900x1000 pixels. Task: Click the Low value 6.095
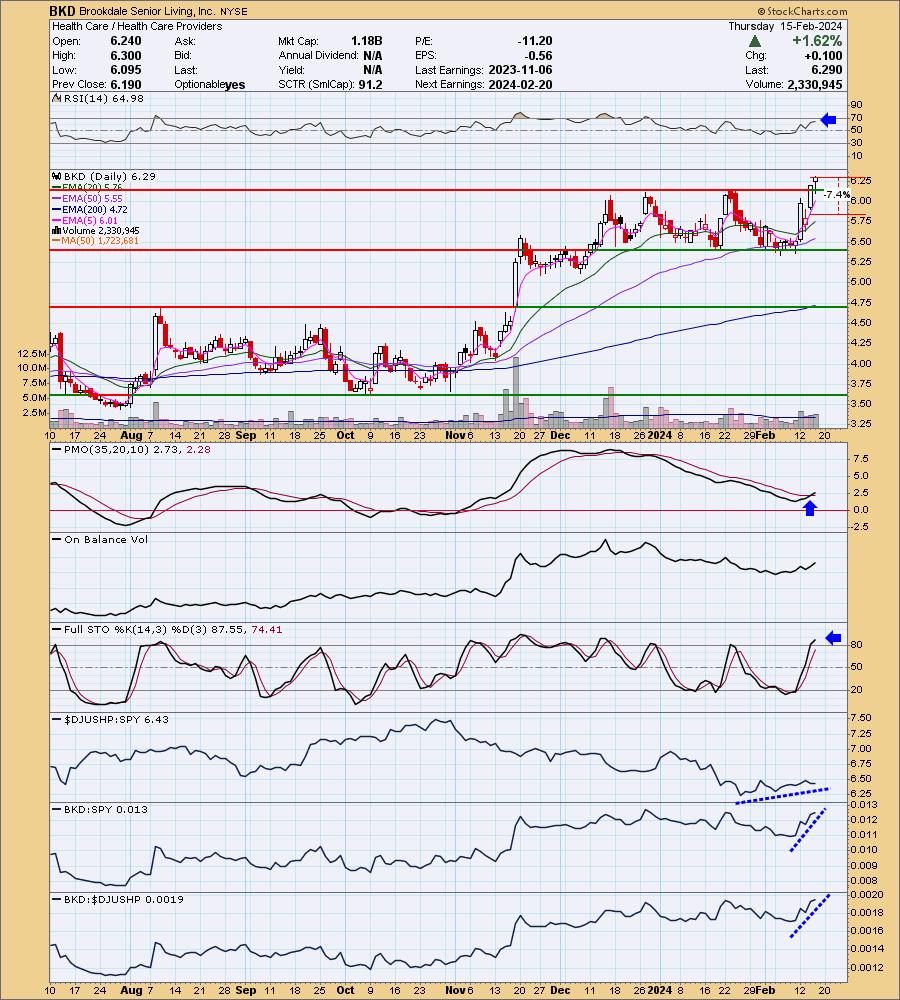point(126,70)
